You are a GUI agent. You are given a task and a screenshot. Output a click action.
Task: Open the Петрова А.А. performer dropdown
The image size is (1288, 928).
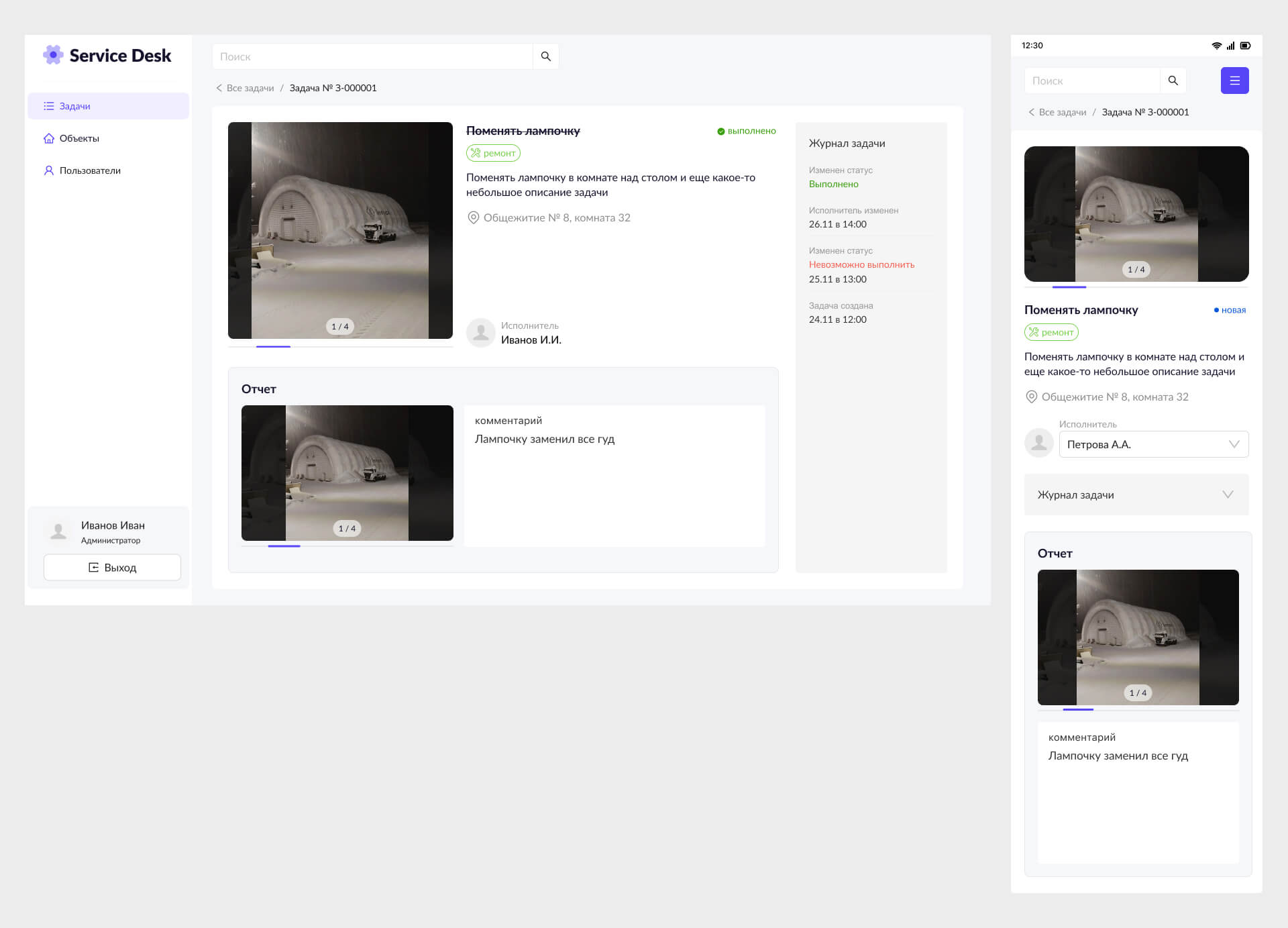(x=1153, y=444)
